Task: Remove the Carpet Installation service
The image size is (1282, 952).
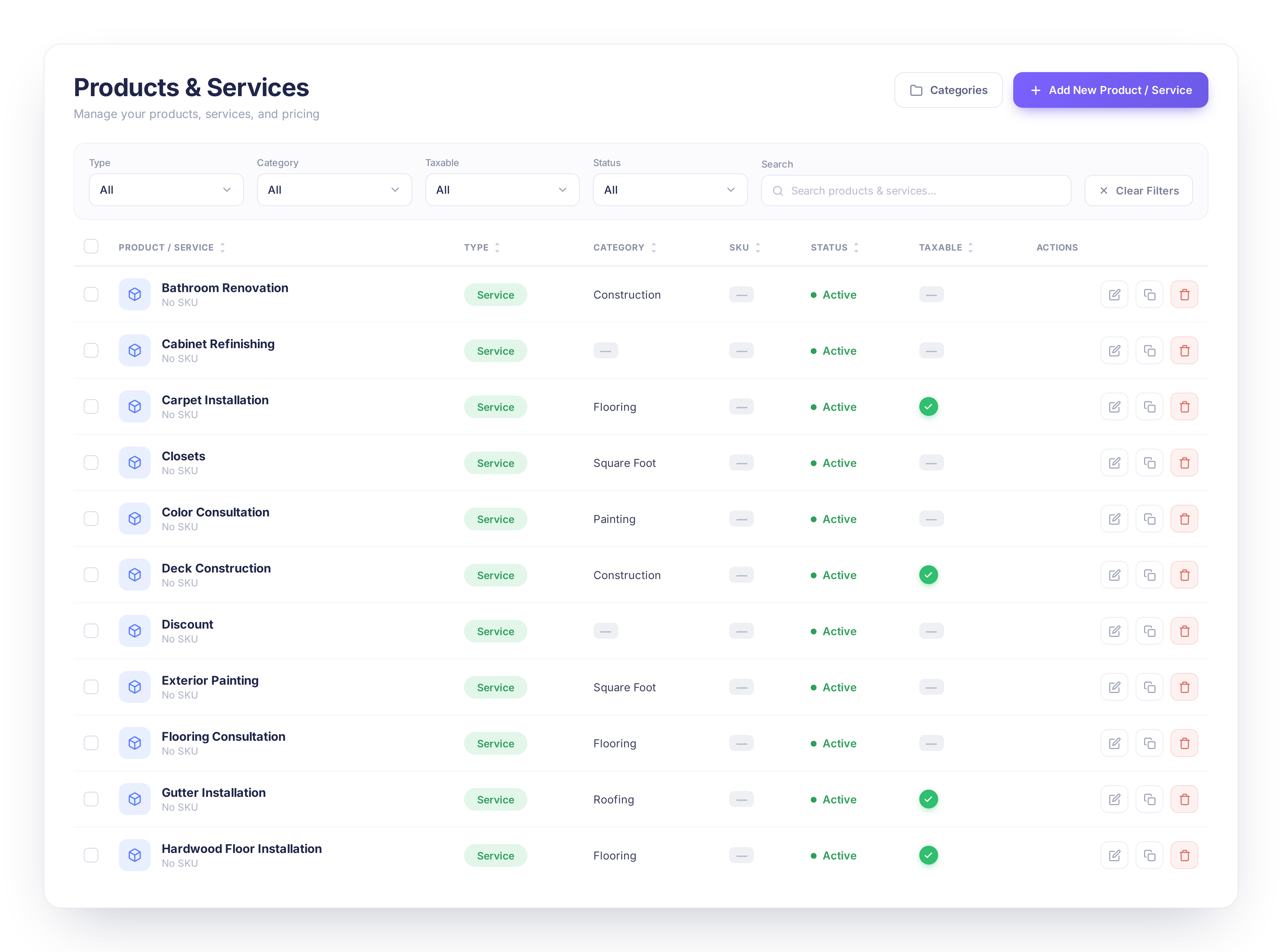Action: 1184,407
